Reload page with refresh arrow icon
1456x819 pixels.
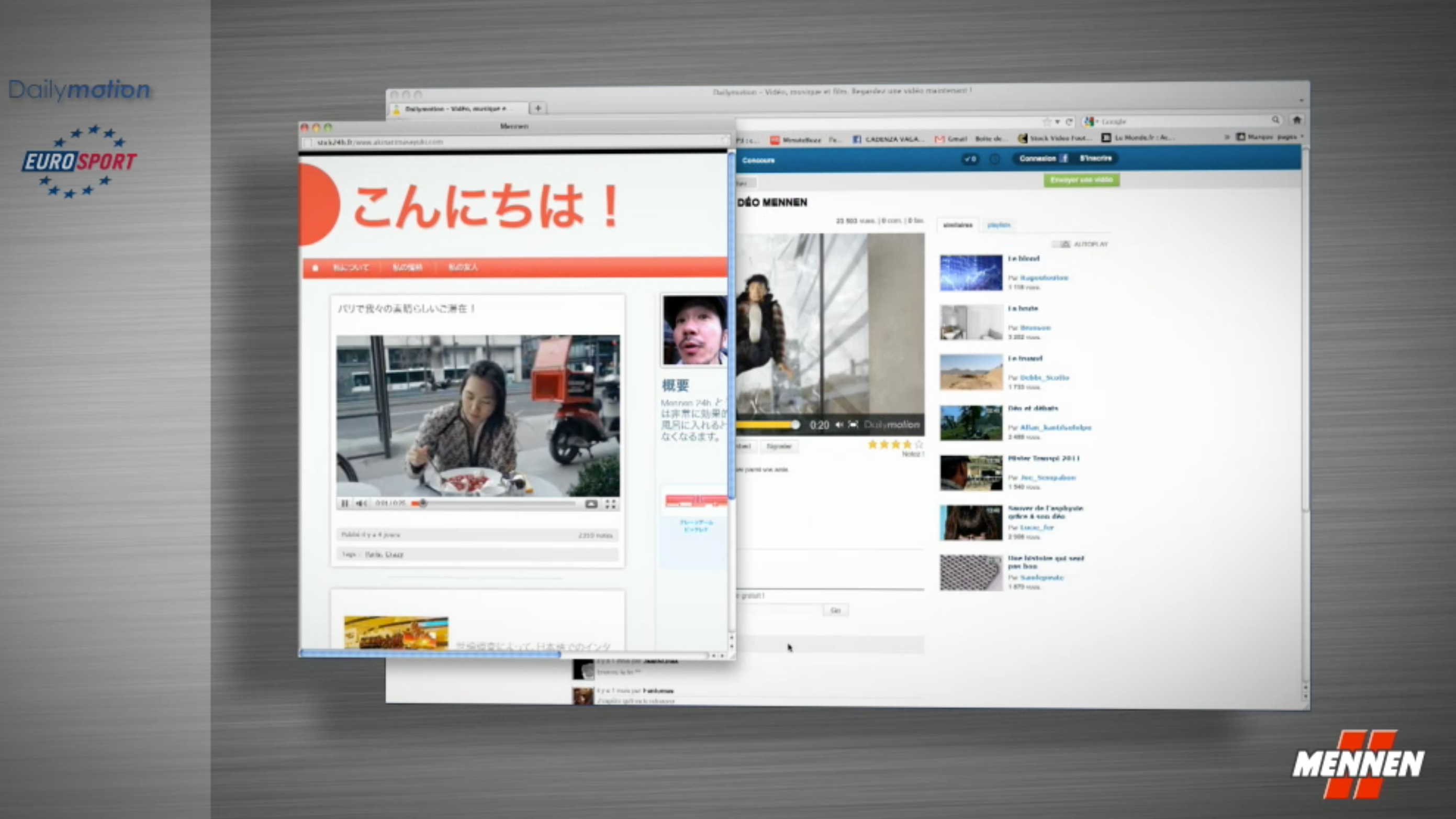1069,121
